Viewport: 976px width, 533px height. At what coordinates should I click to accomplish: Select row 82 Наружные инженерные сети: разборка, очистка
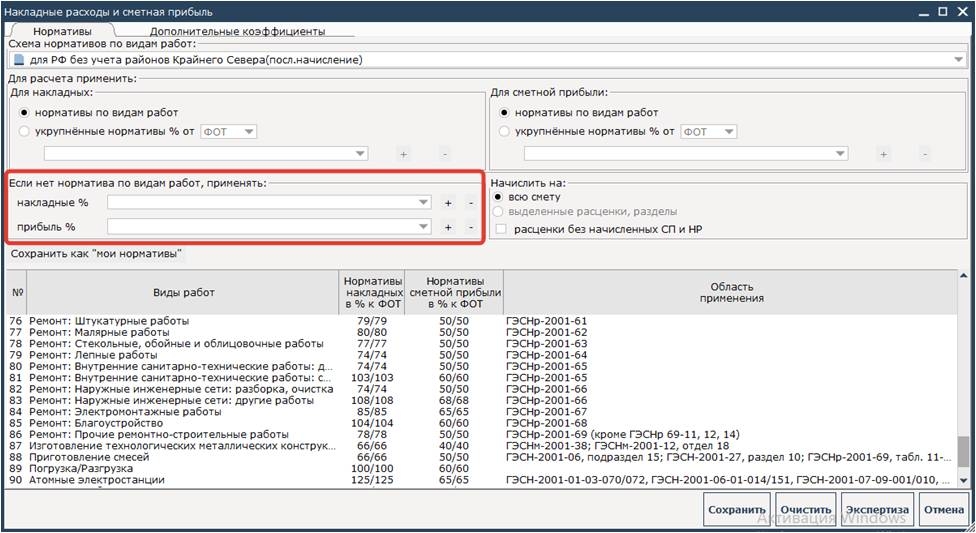(482, 389)
